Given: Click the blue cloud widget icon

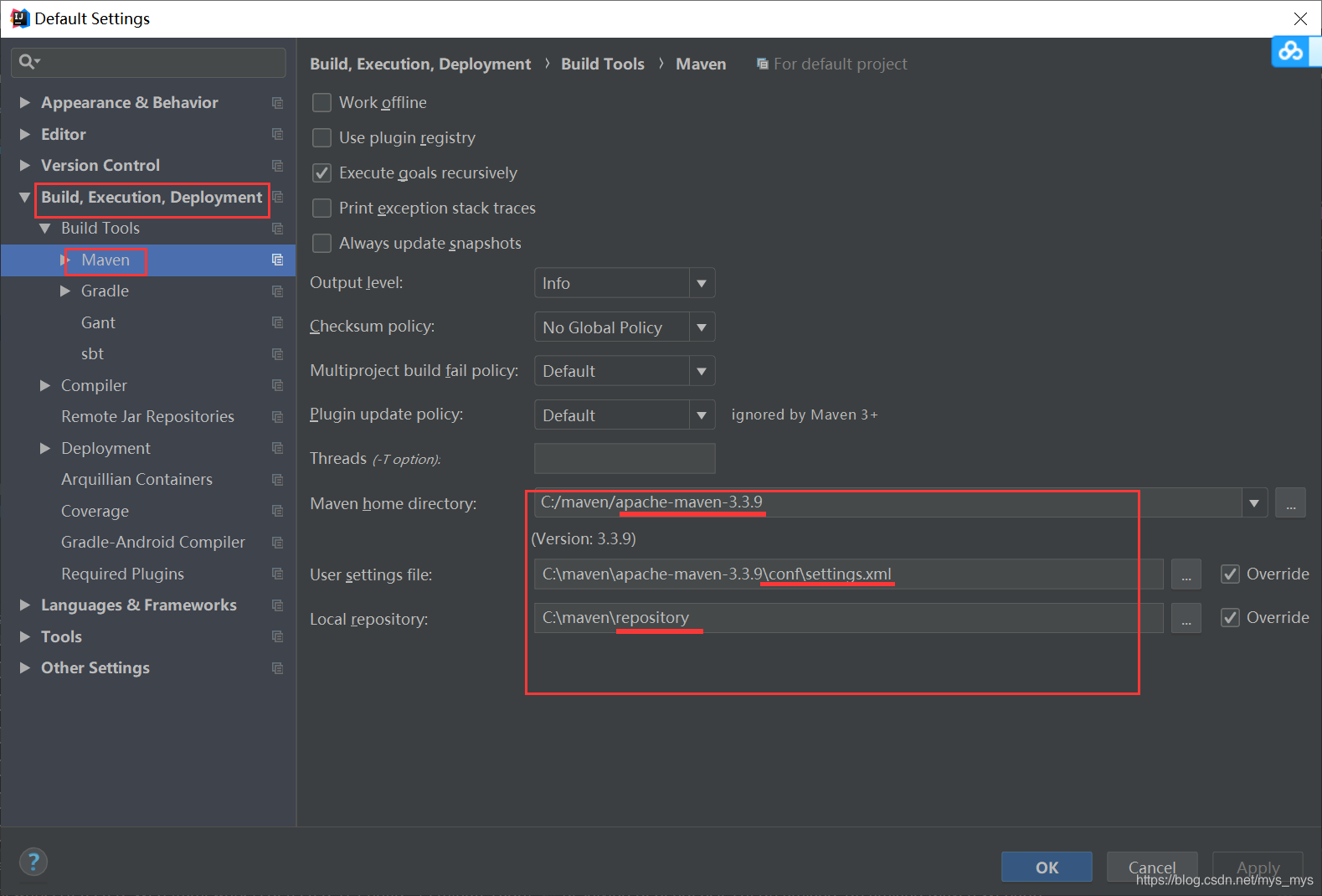Looking at the screenshot, I should [1290, 51].
